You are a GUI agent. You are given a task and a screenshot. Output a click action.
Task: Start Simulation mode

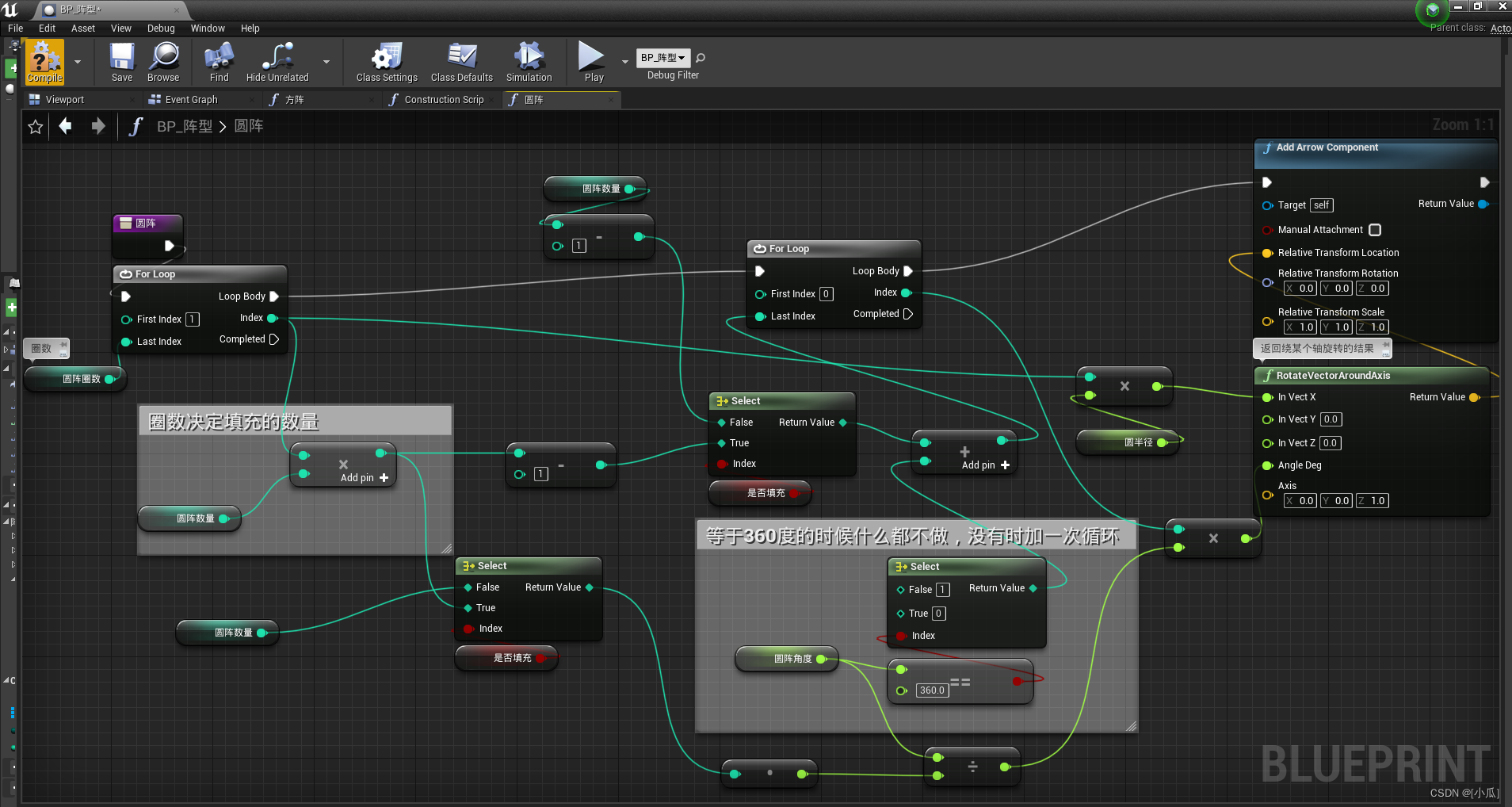pos(529,62)
